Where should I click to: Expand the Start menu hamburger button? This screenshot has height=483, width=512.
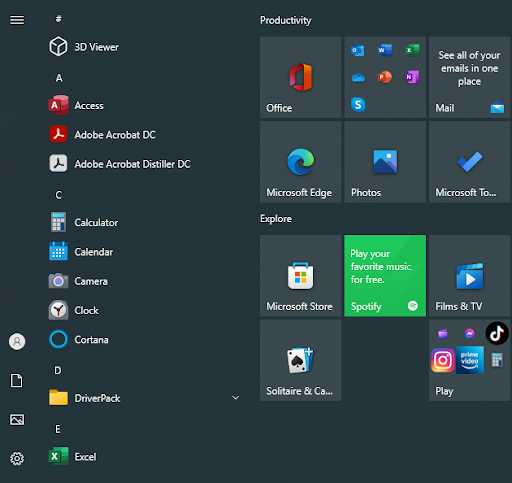tap(17, 20)
